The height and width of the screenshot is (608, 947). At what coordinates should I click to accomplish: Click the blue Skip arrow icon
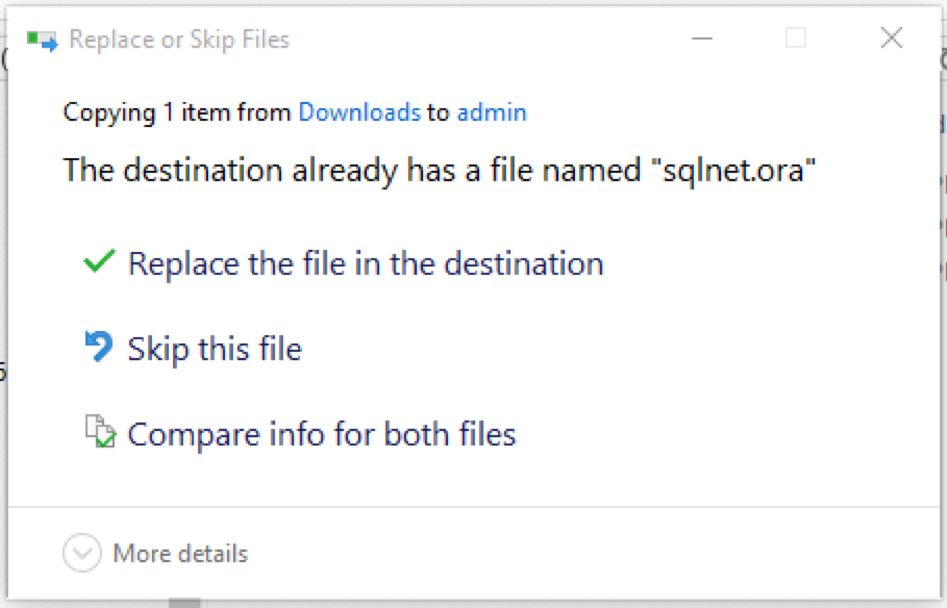(x=99, y=347)
